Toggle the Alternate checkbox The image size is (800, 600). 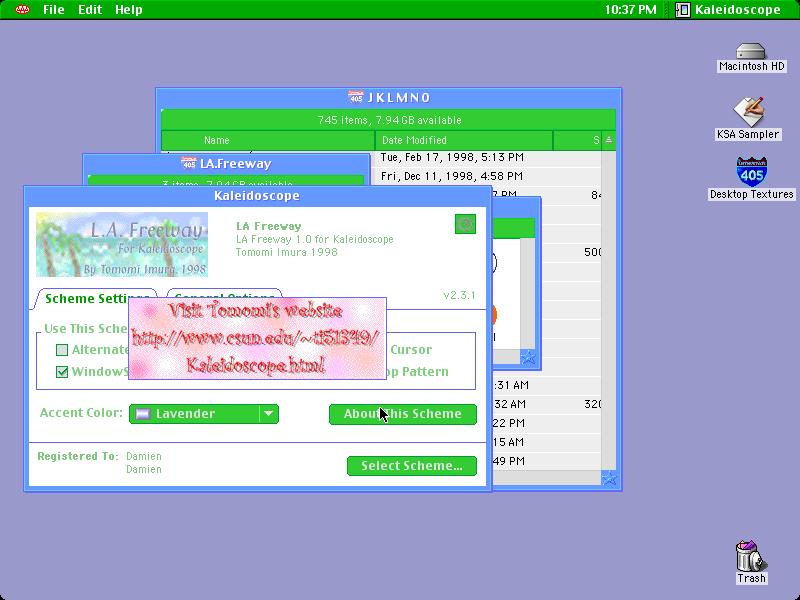pyautogui.click(x=62, y=349)
